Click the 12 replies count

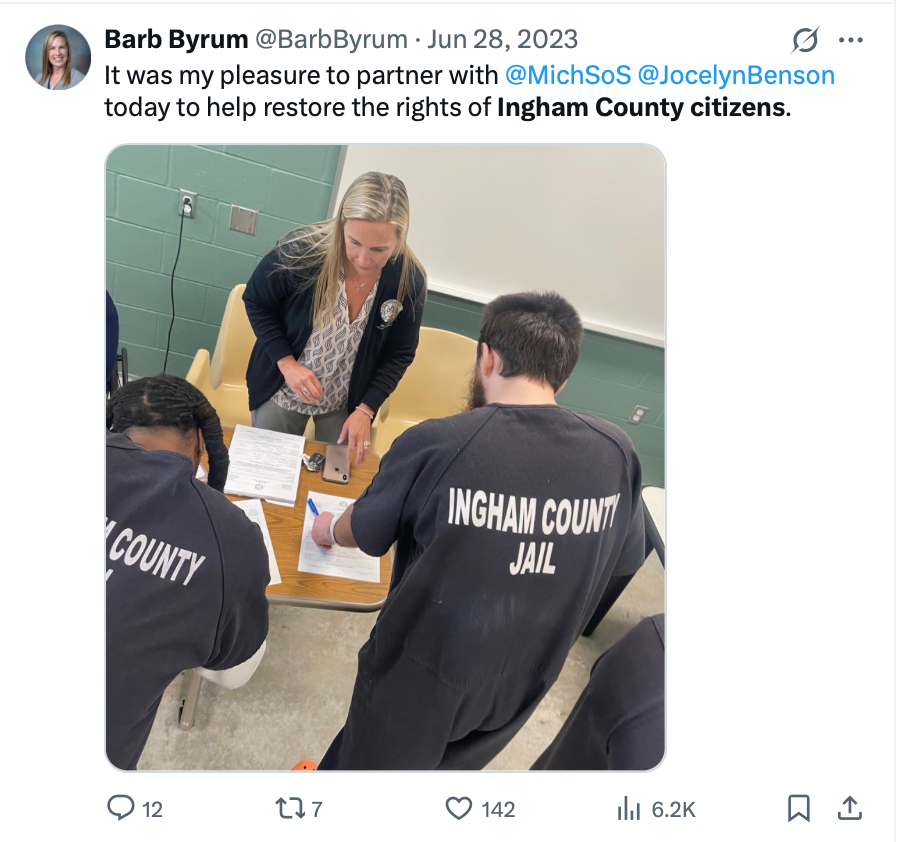tap(152, 810)
